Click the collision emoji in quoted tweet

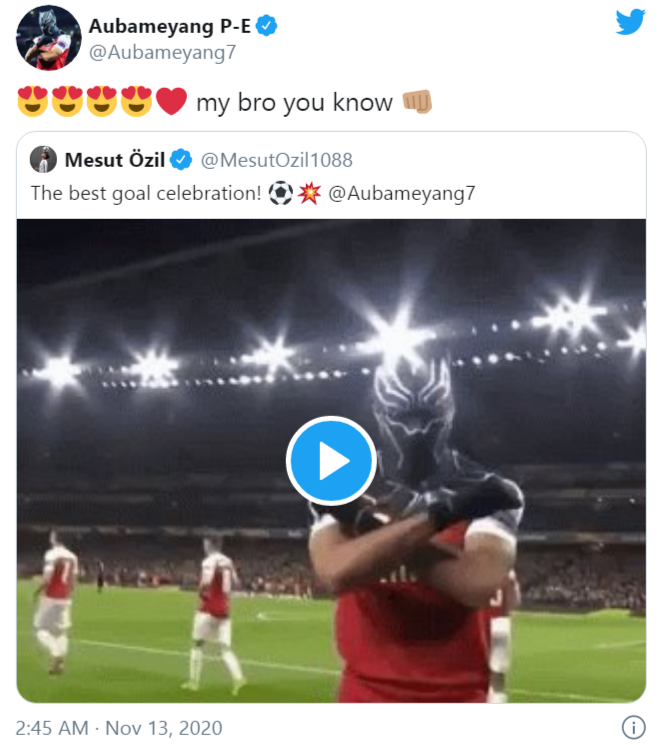[309, 192]
